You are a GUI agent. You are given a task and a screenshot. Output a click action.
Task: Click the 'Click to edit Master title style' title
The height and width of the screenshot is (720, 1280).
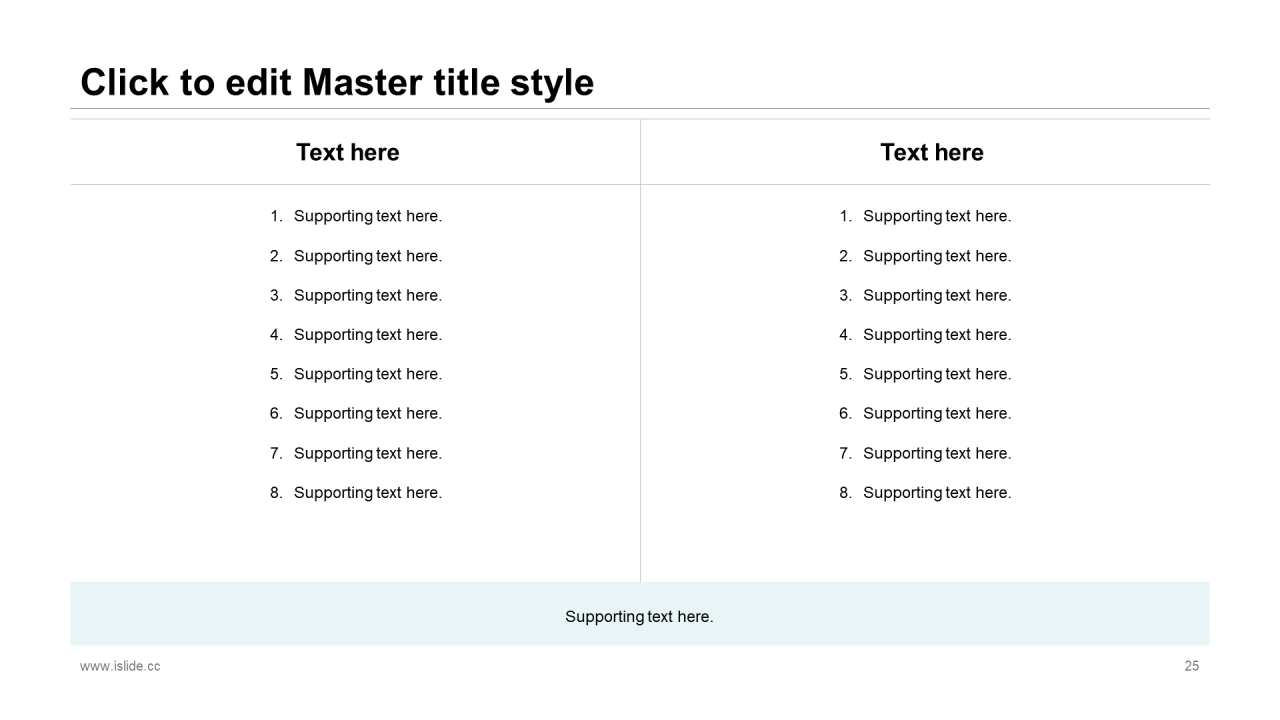pos(337,82)
